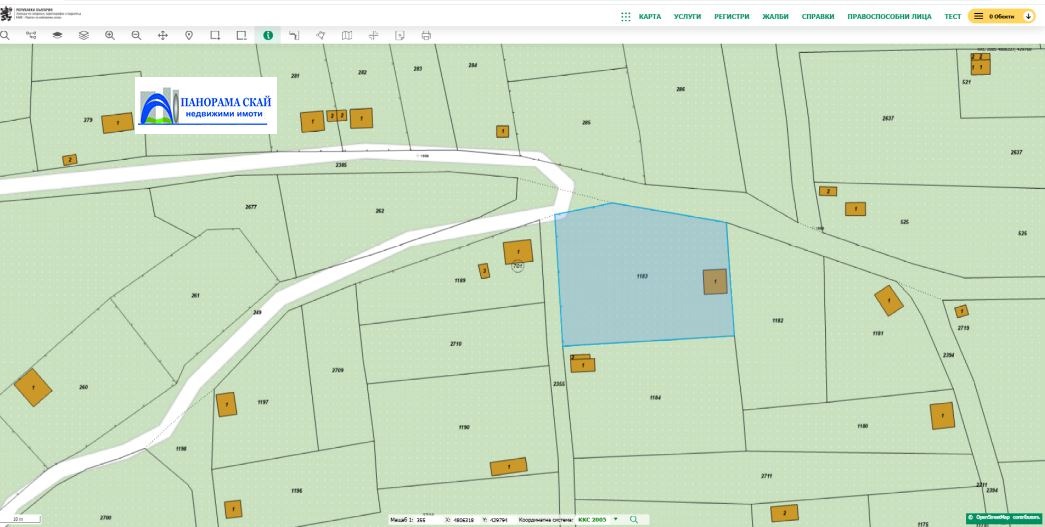Screen dimensions: 1045x527
Task: Select parcel labeled 286
Action: pos(680,89)
